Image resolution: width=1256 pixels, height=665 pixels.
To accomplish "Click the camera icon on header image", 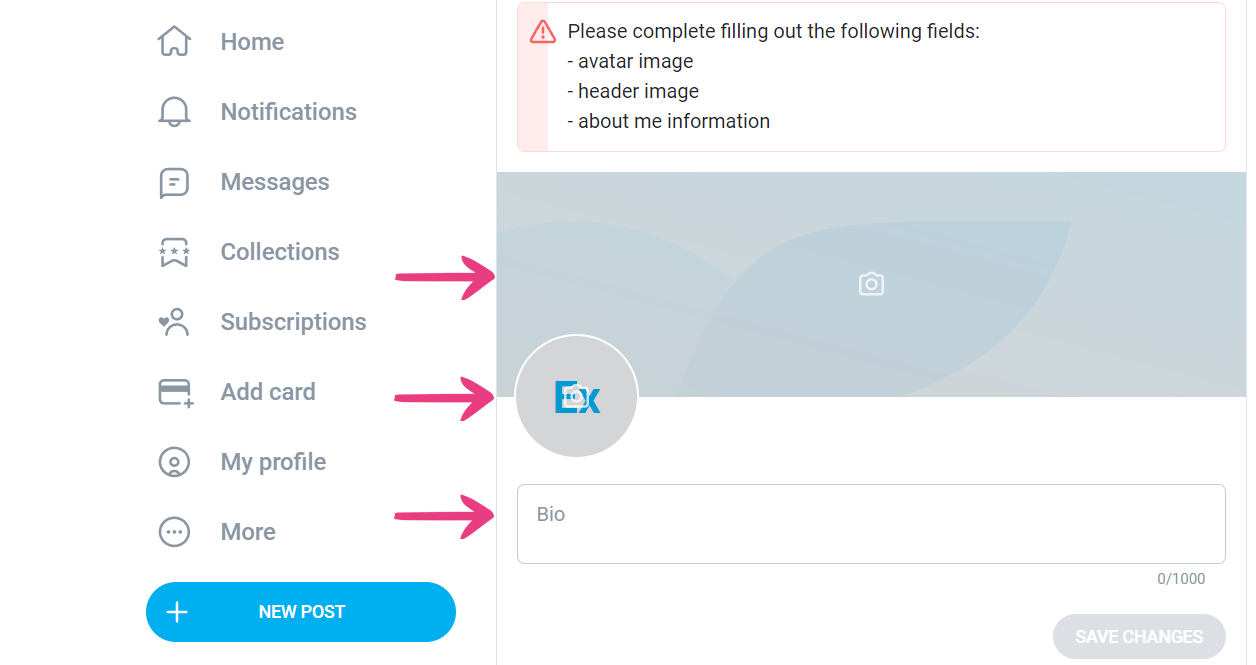I will point(871,284).
